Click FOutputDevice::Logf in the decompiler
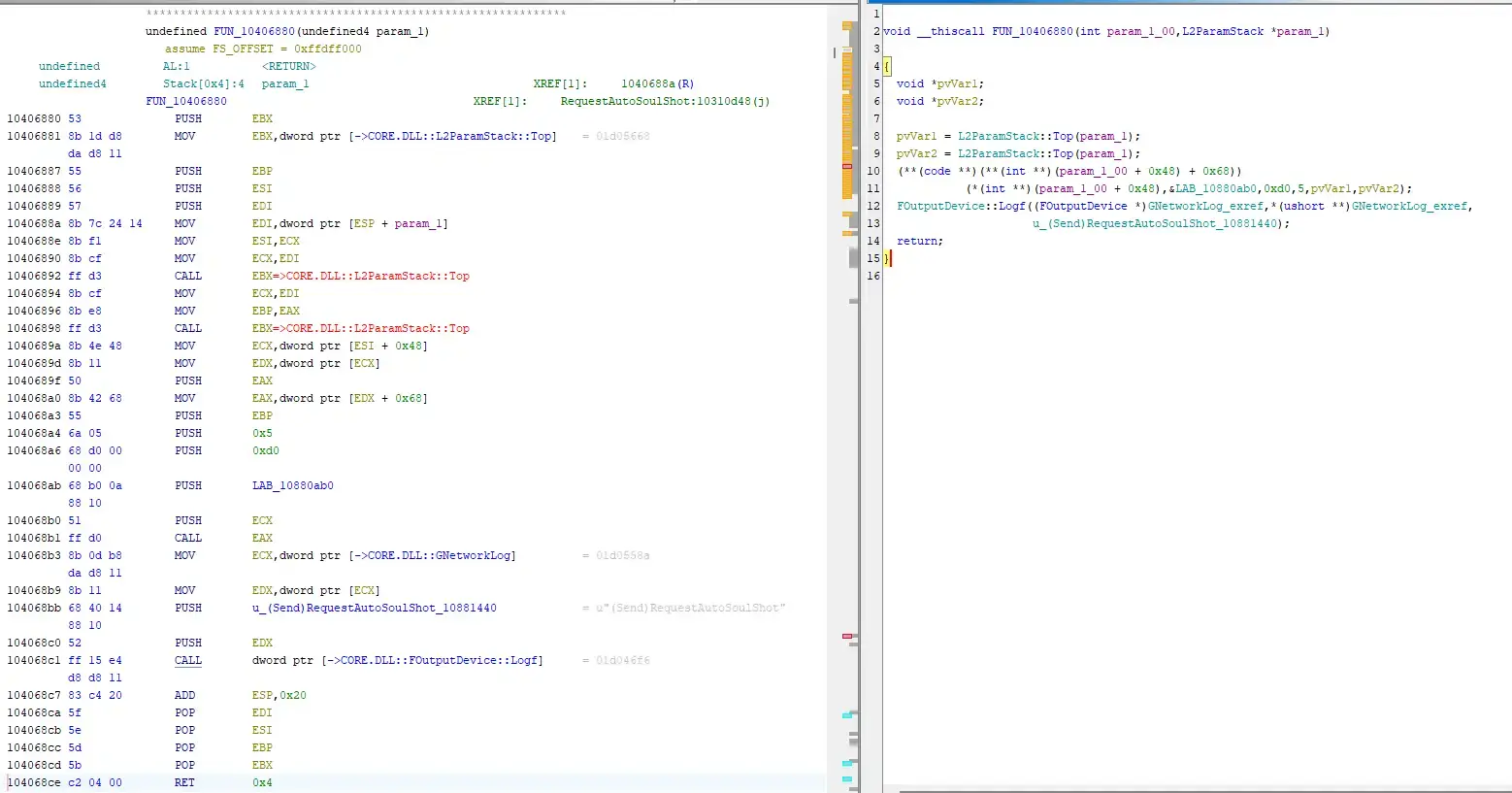The image size is (1512, 793). pyautogui.click(x=961, y=206)
